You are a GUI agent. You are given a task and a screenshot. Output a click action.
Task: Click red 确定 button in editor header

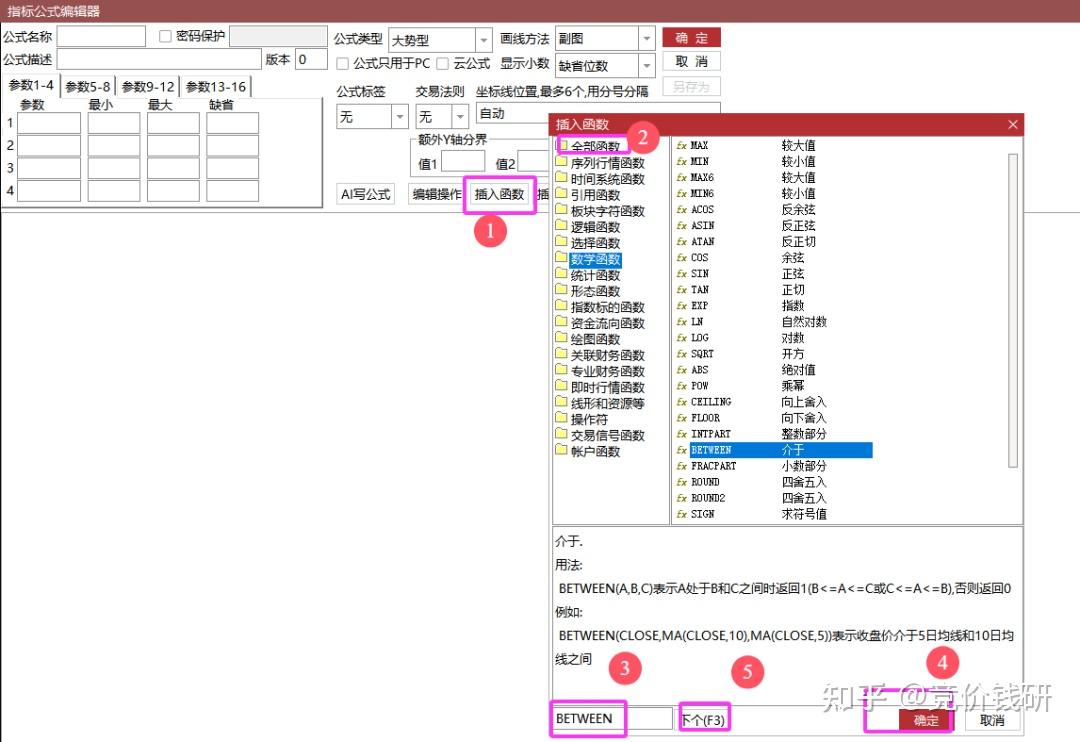692,38
